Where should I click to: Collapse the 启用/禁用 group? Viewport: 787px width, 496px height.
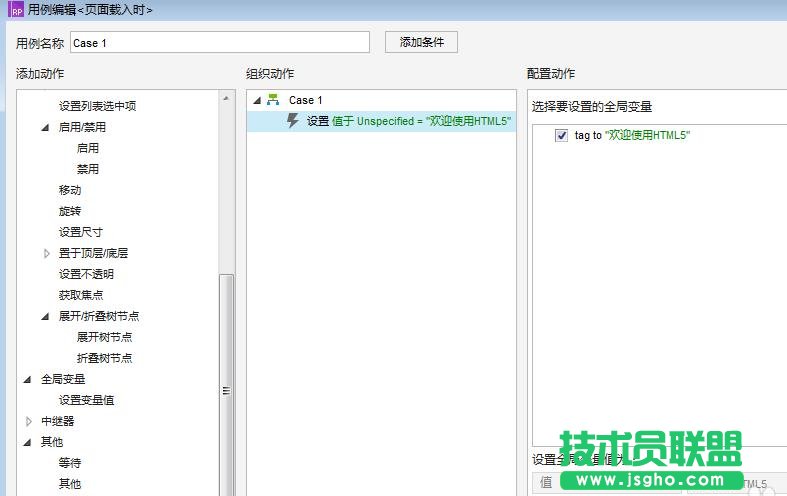(45, 128)
